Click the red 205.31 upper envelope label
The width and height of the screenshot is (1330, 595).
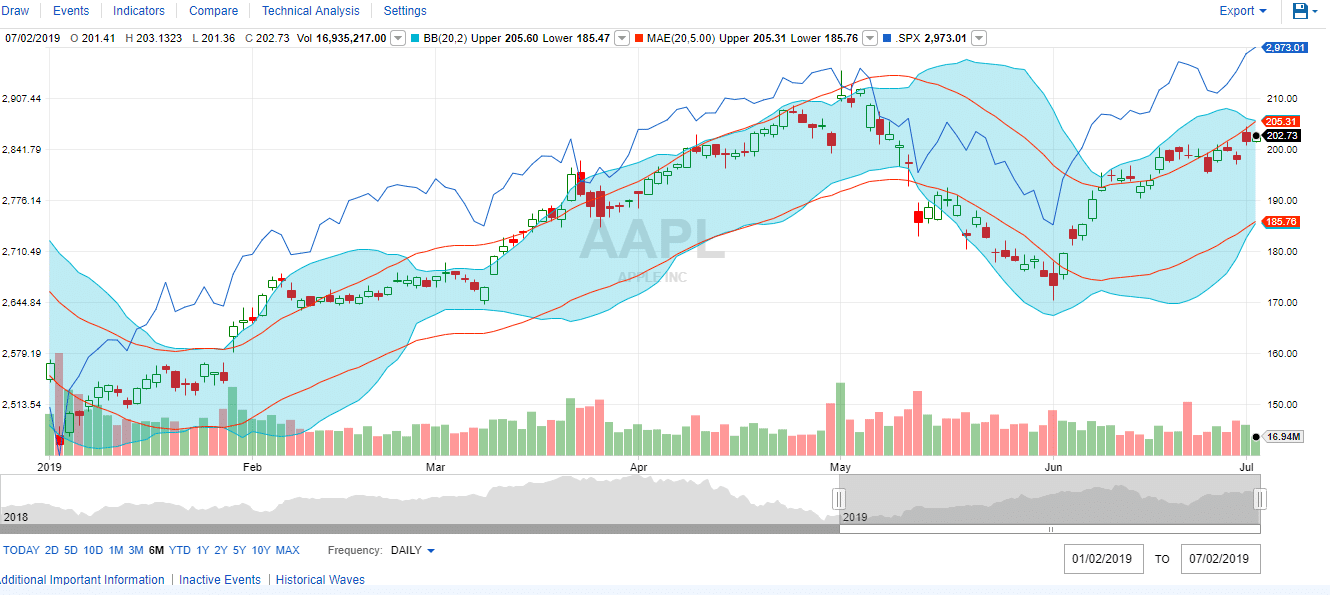pyautogui.click(x=1281, y=121)
